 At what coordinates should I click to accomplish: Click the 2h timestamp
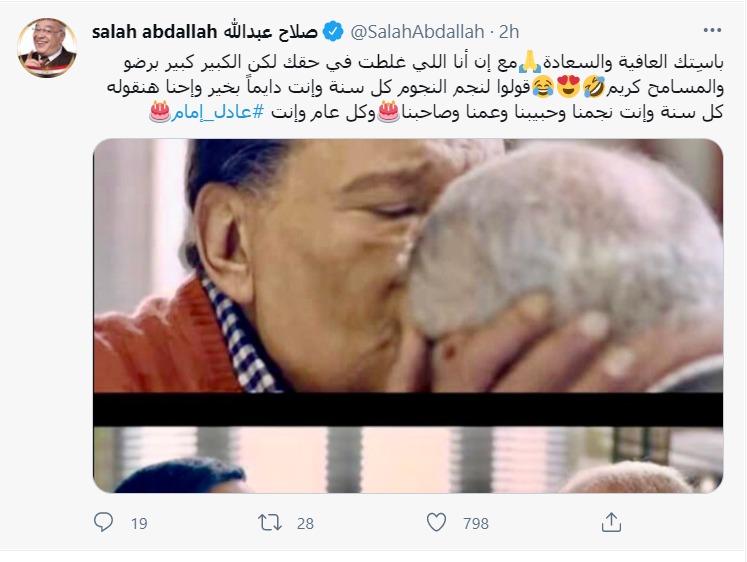pos(509,32)
